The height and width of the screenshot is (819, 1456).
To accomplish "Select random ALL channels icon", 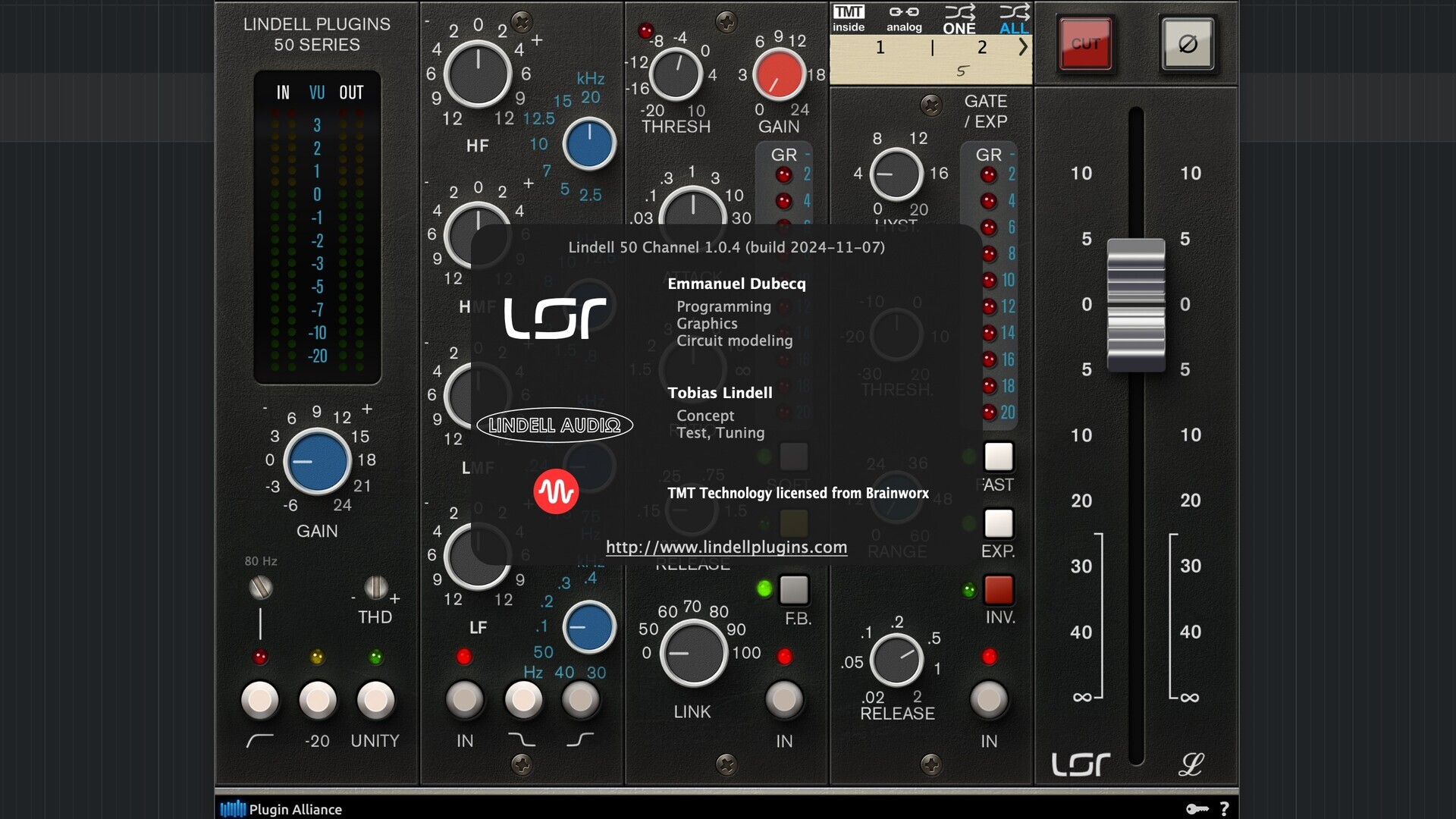I will click(x=1014, y=19).
